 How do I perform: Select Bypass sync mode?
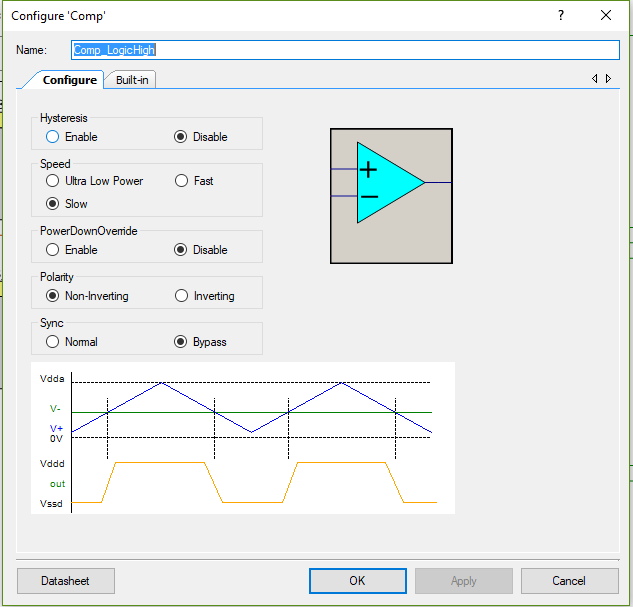pyautogui.click(x=181, y=342)
